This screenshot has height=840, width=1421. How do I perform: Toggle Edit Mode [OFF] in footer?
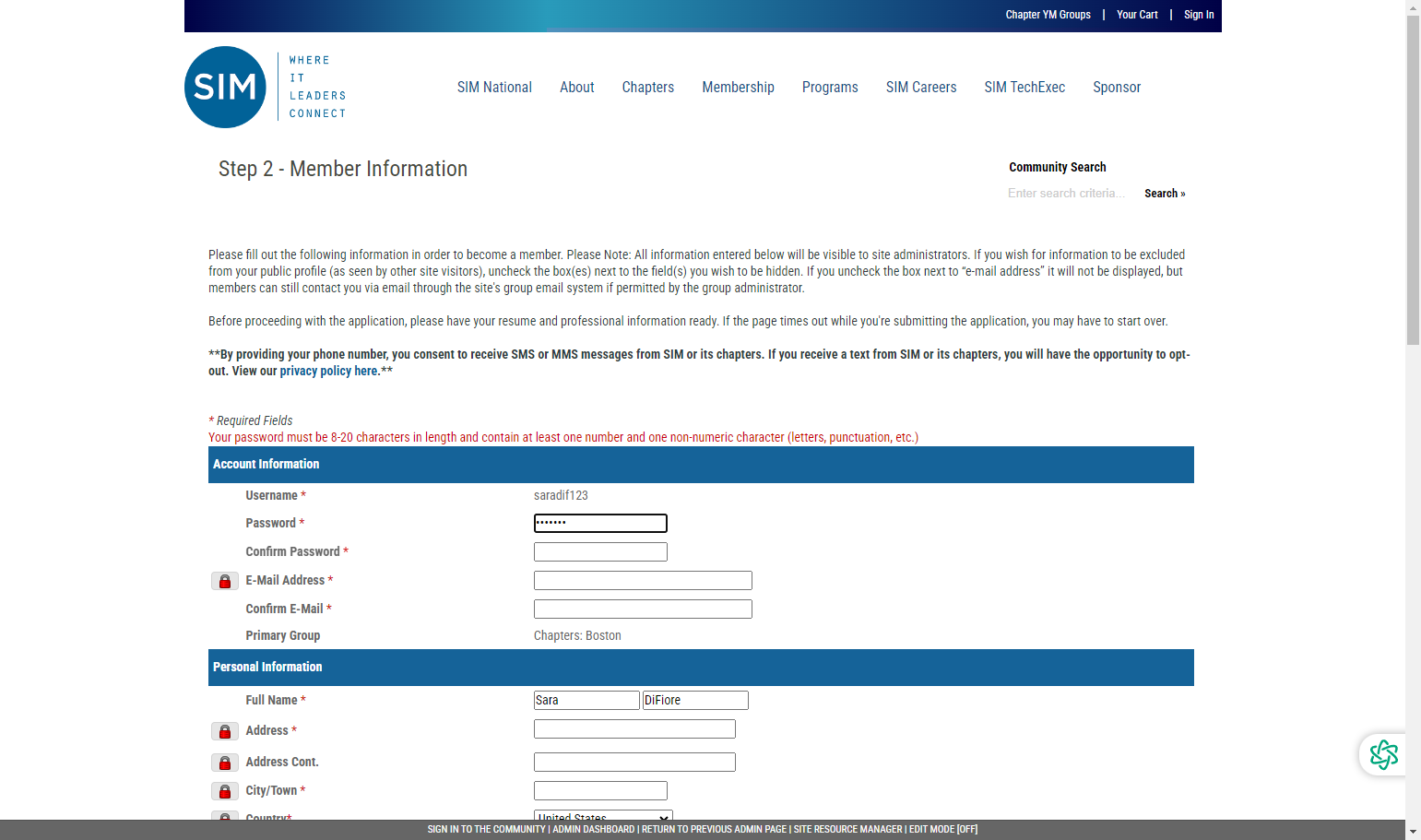943,830
